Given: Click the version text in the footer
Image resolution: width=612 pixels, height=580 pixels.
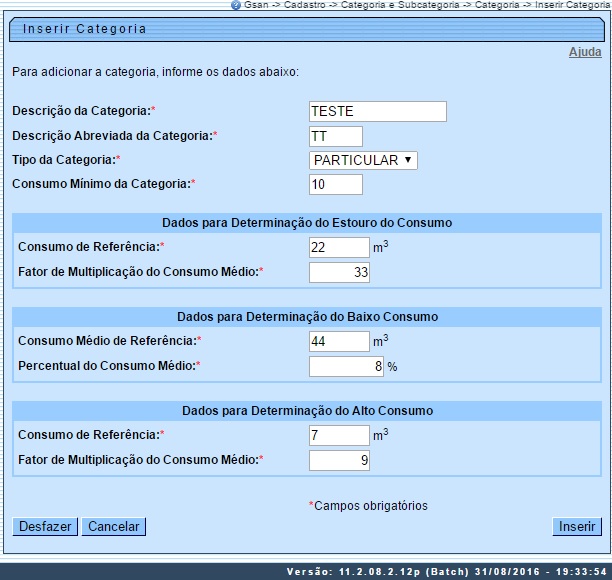Looking at the screenshot, I should pyautogui.click(x=447, y=572).
